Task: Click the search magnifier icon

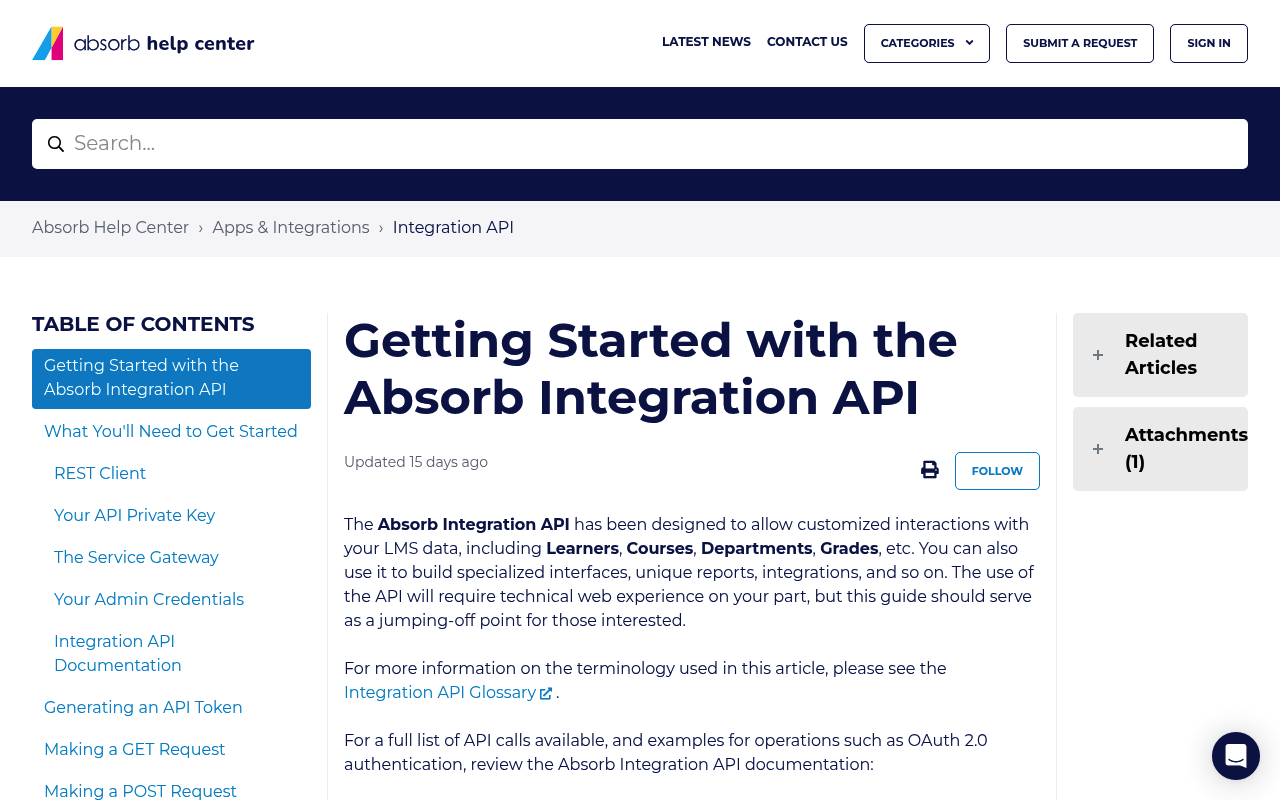Action: pyautogui.click(x=56, y=144)
